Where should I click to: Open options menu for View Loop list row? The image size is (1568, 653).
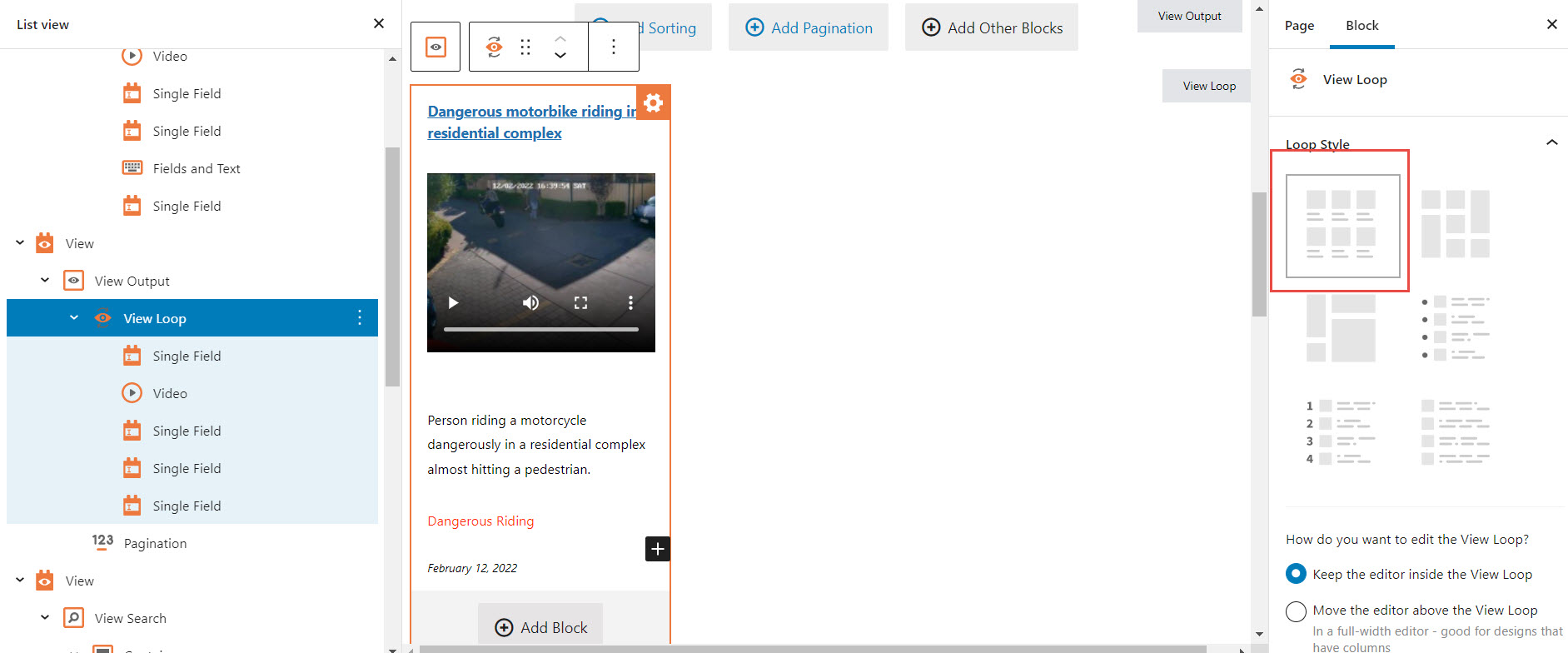(x=360, y=317)
